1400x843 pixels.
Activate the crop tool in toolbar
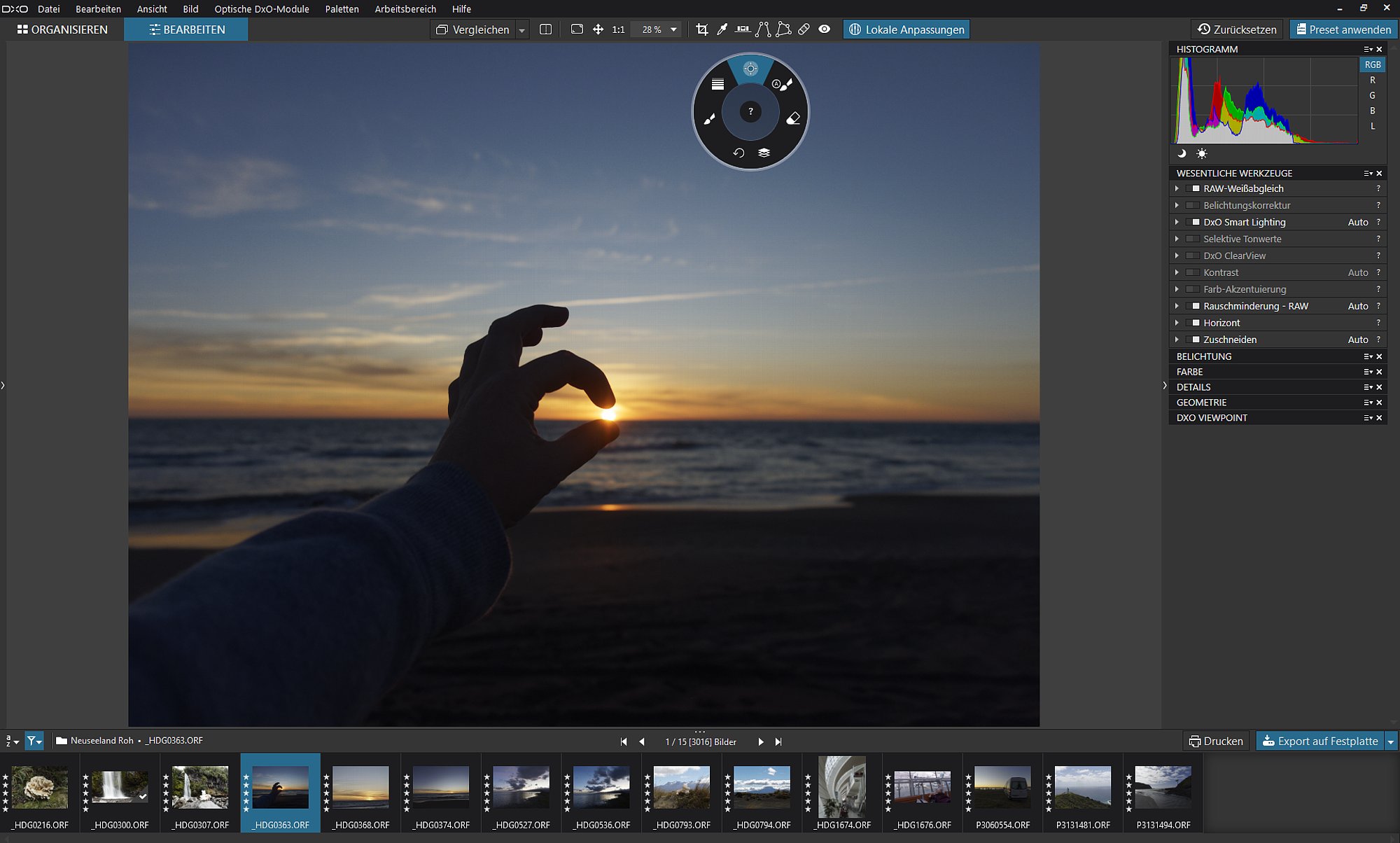coord(702,29)
